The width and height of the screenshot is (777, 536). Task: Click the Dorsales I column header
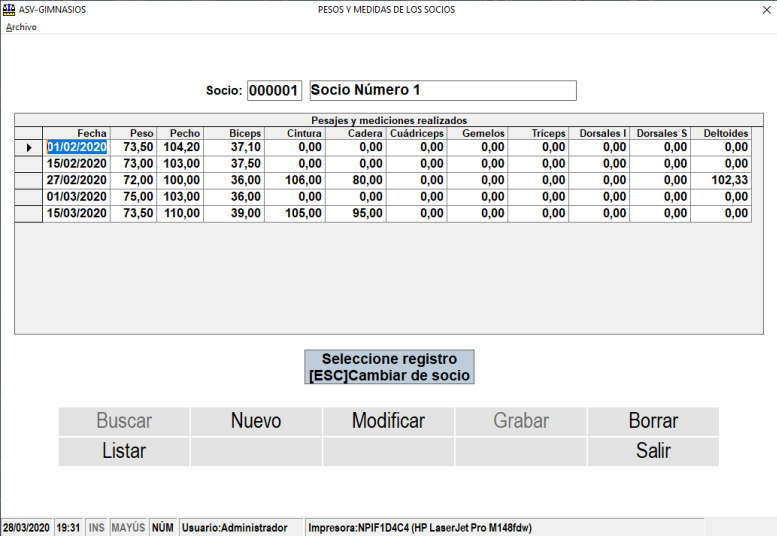click(x=600, y=133)
